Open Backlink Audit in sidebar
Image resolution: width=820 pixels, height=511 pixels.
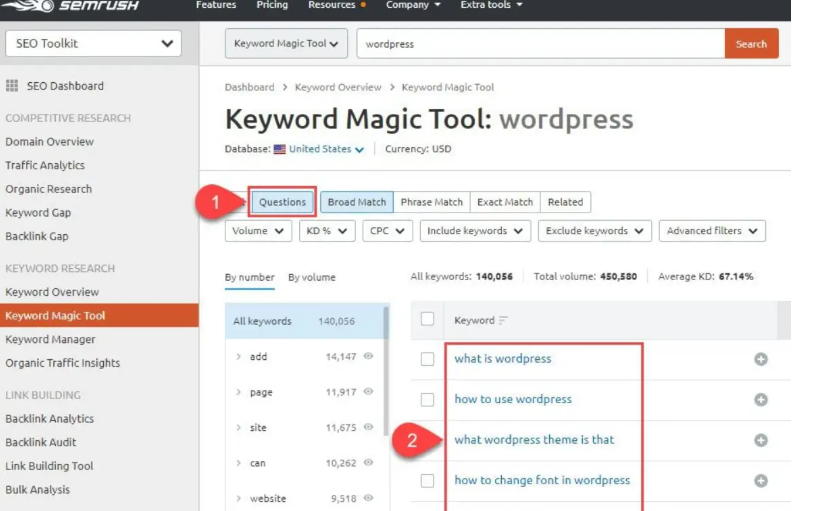[x=41, y=442]
